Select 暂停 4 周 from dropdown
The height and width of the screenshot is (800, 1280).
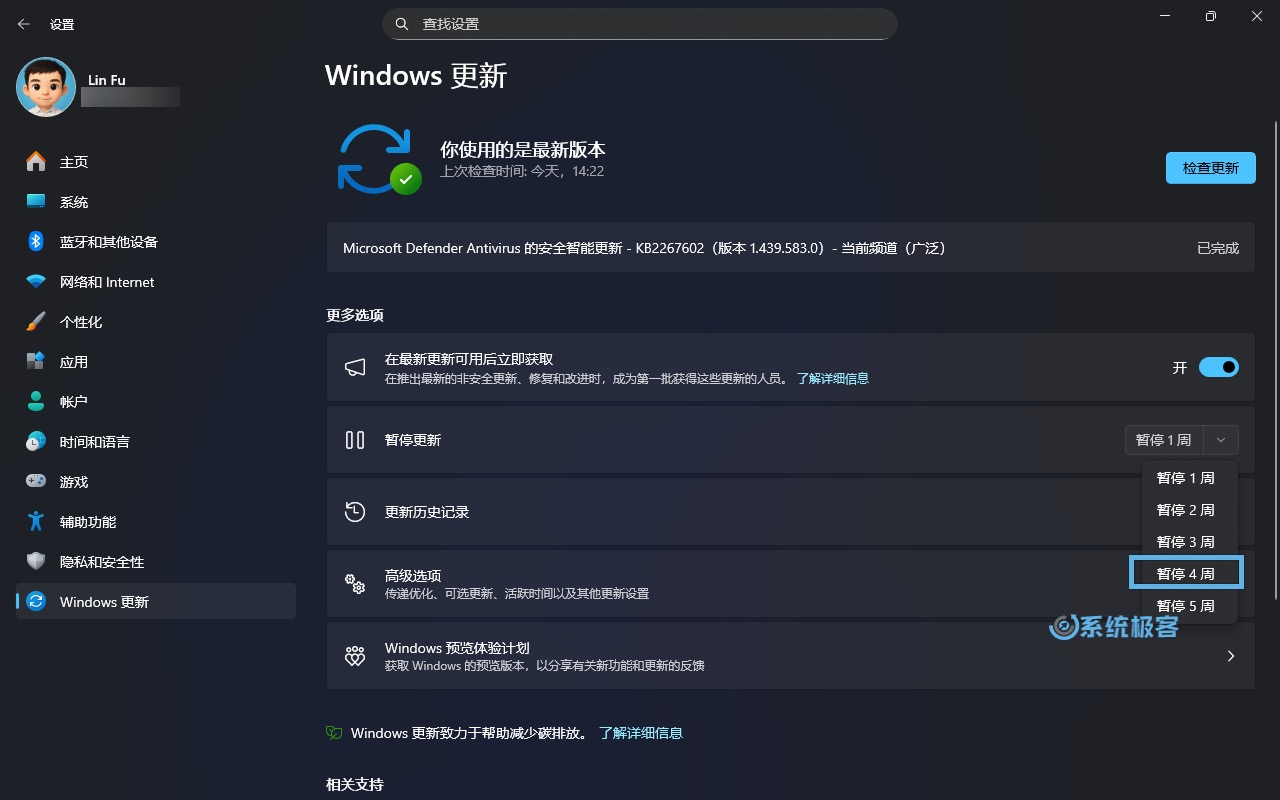pyautogui.click(x=1186, y=573)
